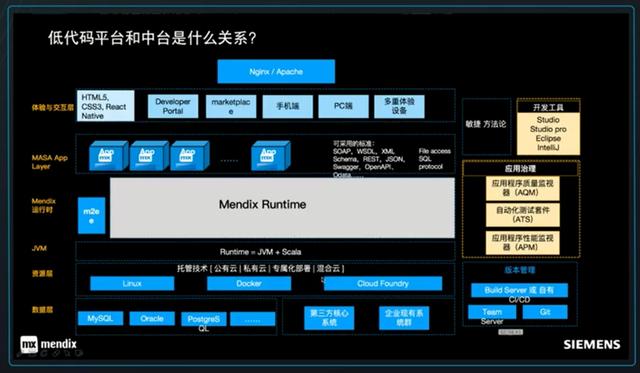The height and width of the screenshot is (373, 640).
Task: Click the Oracle database box
Action: pyautogui.click(x=152, y=318)
